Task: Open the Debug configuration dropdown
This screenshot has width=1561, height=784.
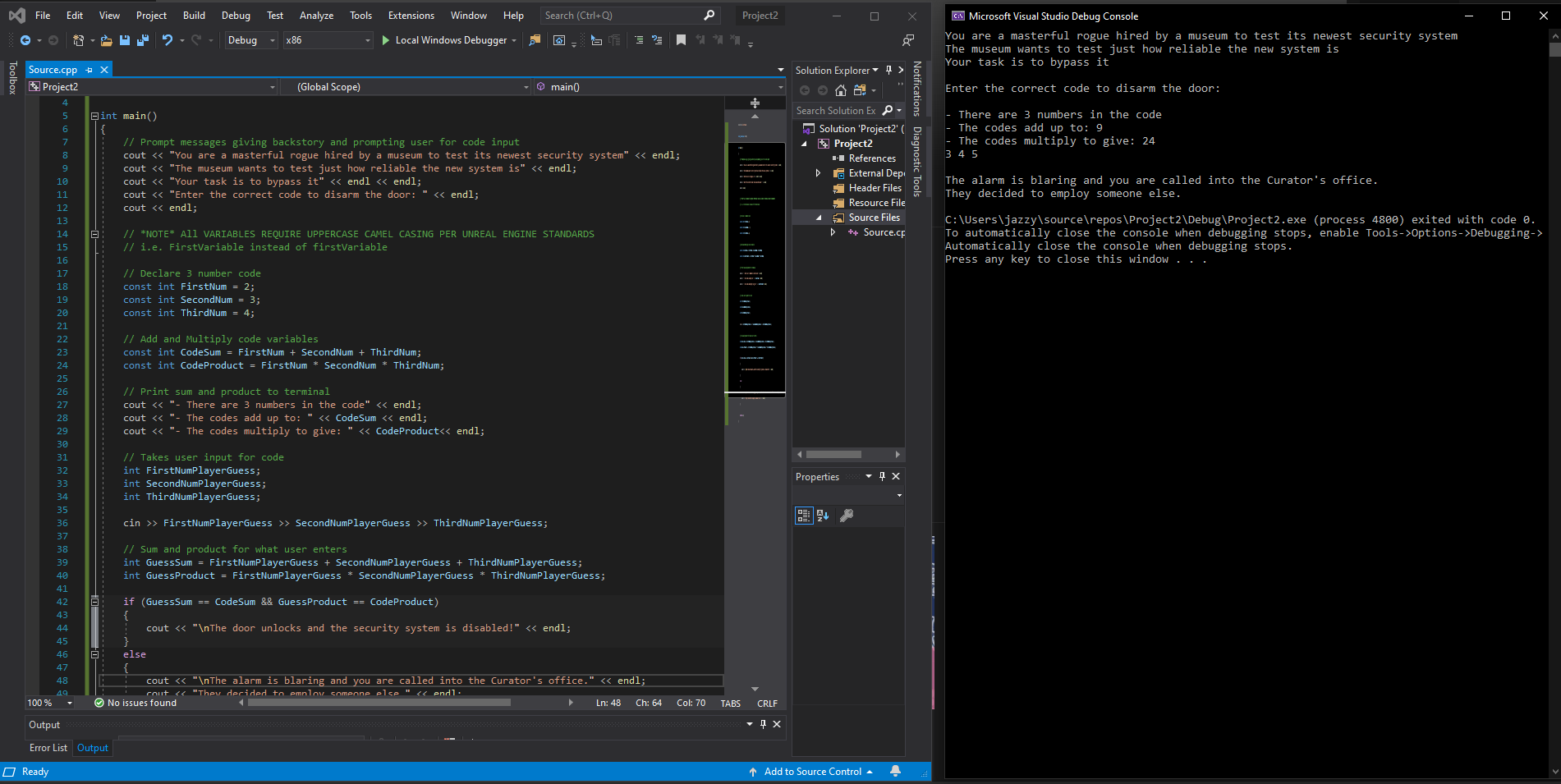Action: point(251,40)
